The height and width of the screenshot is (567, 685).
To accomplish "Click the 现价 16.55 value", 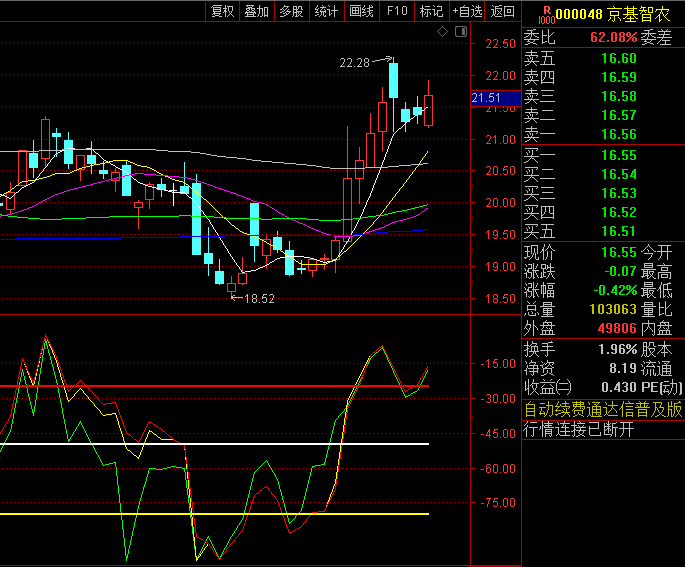I will 619,252.
